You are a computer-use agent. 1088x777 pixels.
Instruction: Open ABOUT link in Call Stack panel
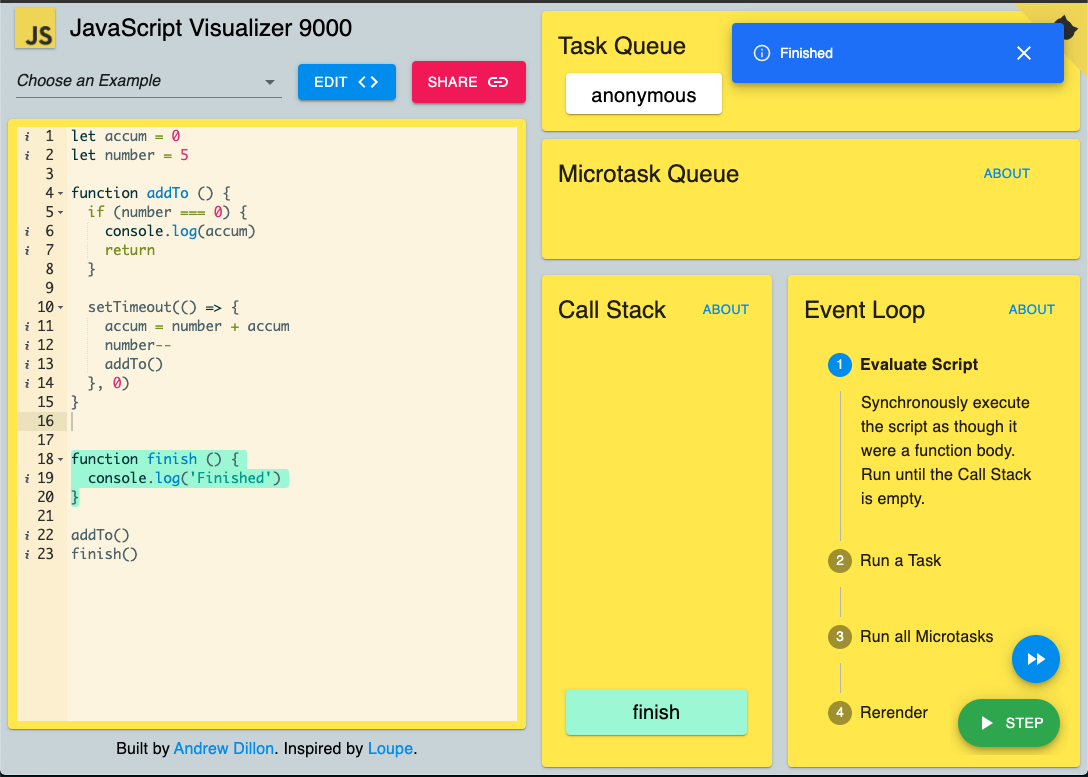coord(725,309)
